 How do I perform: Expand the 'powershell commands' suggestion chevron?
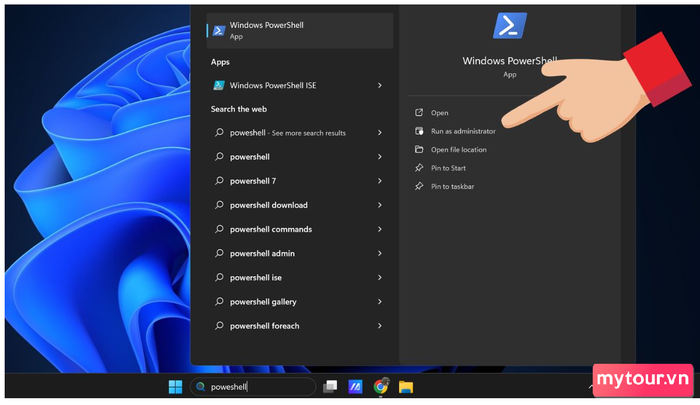[379, 229]
